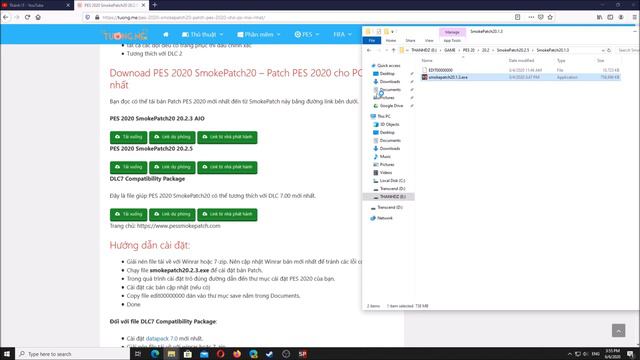
Task: Bookmark this page with the star icon
Action: pyautogui.click(x=550, y=17)
